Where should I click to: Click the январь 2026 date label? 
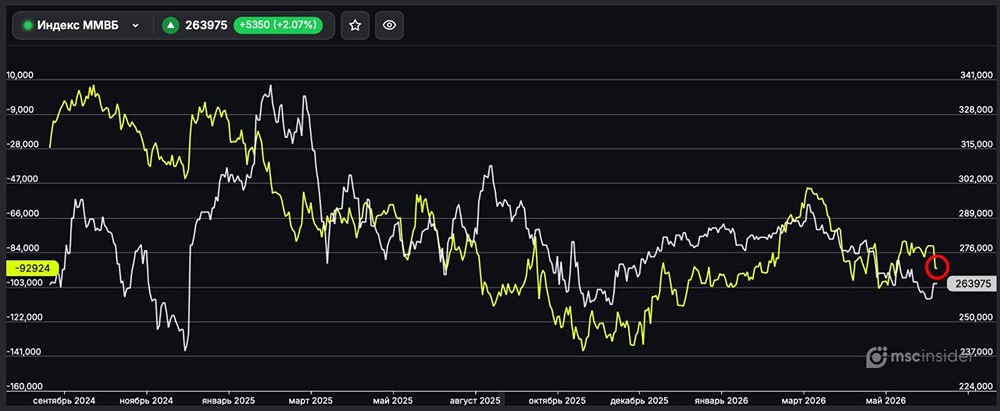721,400
